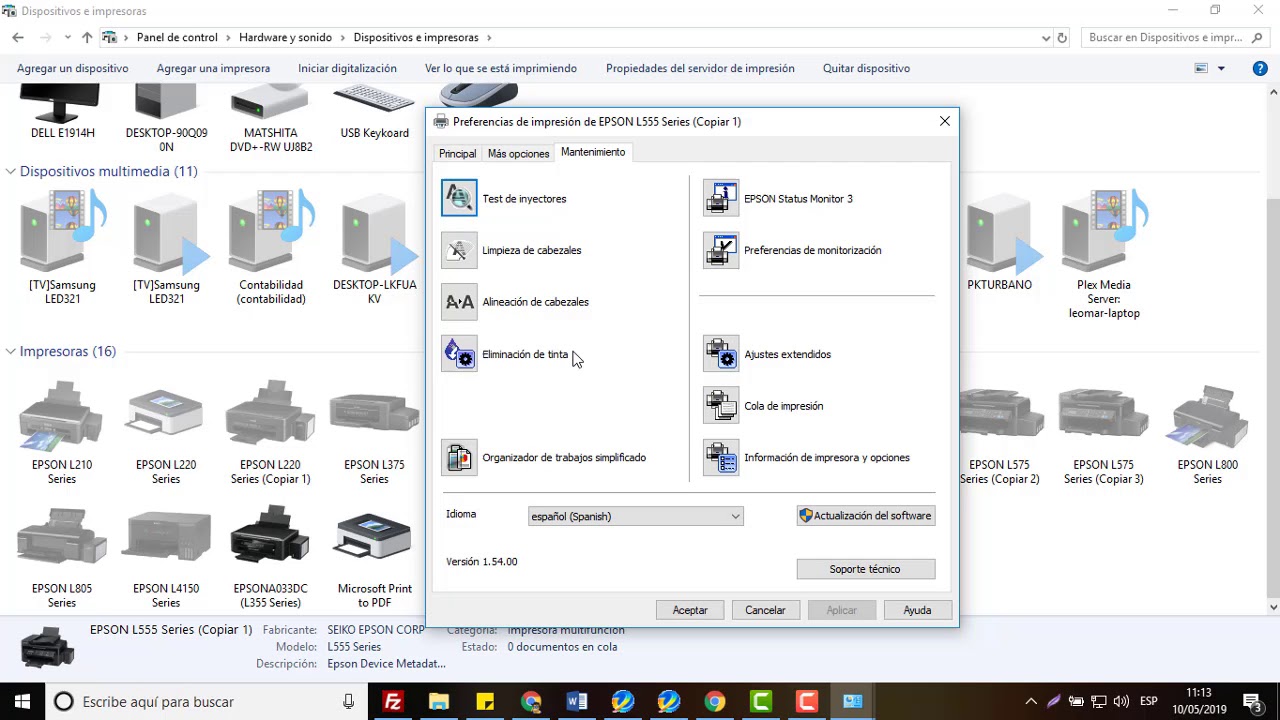This screenshot has width=1280, height=720.
Task: Open the Ajustes extendidos icon
Action: click(721, 354)
